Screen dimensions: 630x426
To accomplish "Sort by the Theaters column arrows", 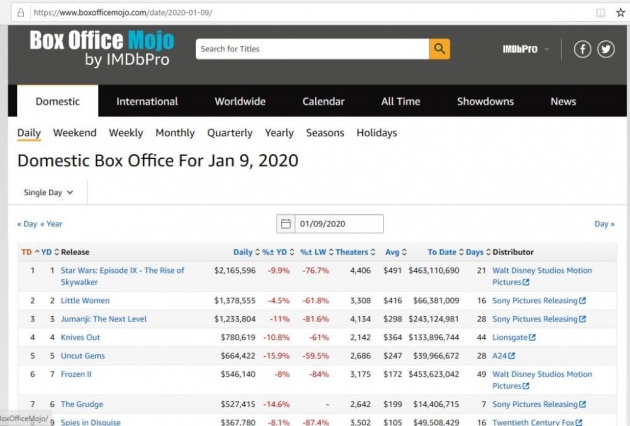I will coord(373,252).
